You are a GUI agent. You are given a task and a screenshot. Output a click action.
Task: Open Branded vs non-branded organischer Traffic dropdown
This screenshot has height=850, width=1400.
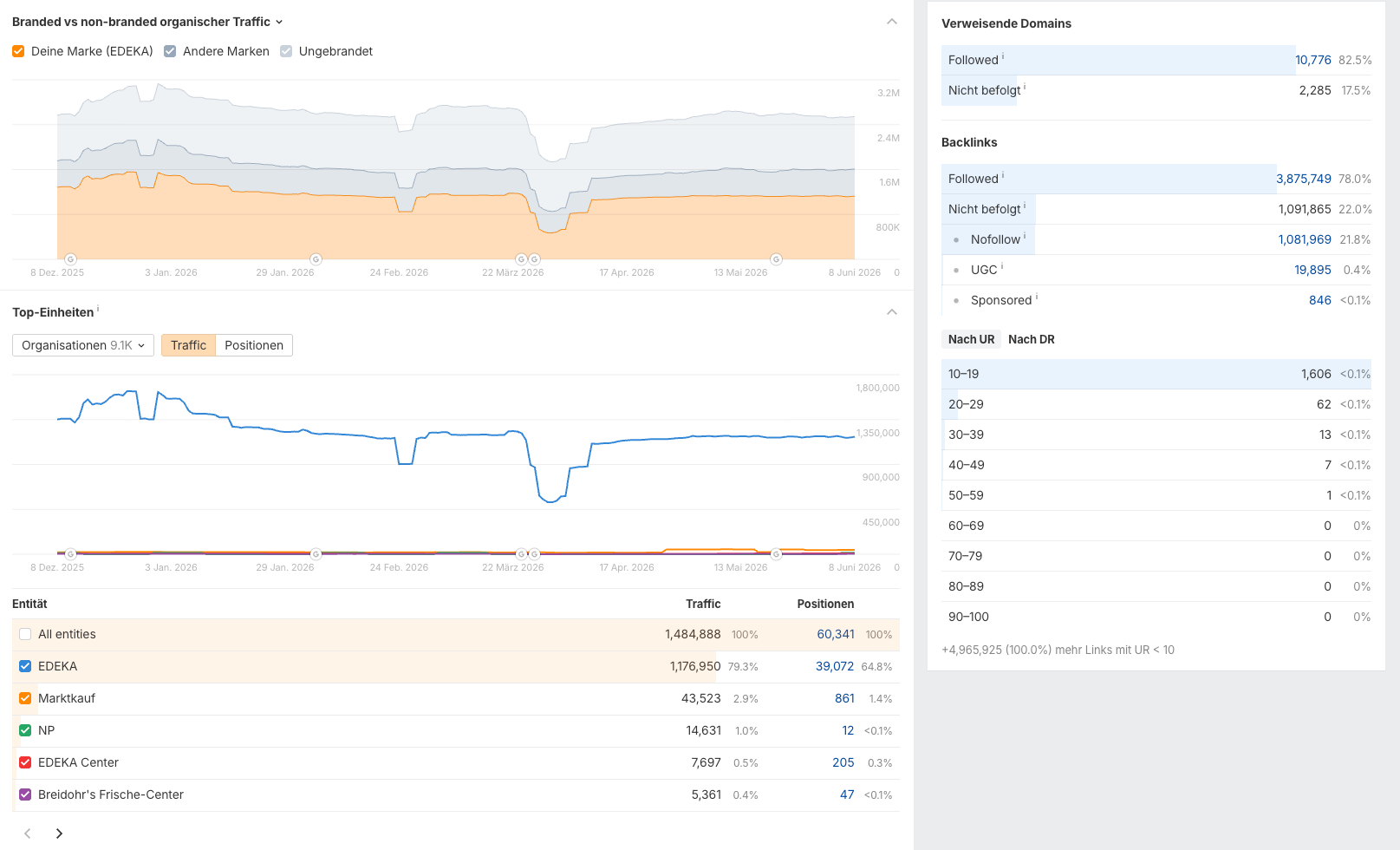coord(147,22)
